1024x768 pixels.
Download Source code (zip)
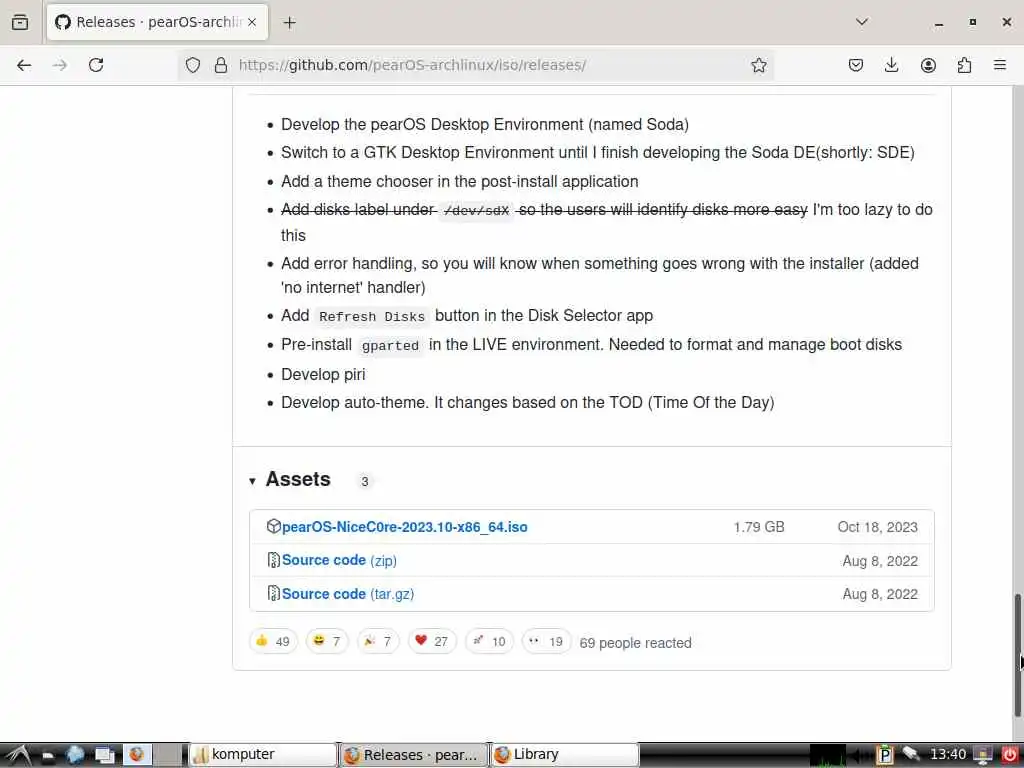pyautogui.click(x=339, y=560)
